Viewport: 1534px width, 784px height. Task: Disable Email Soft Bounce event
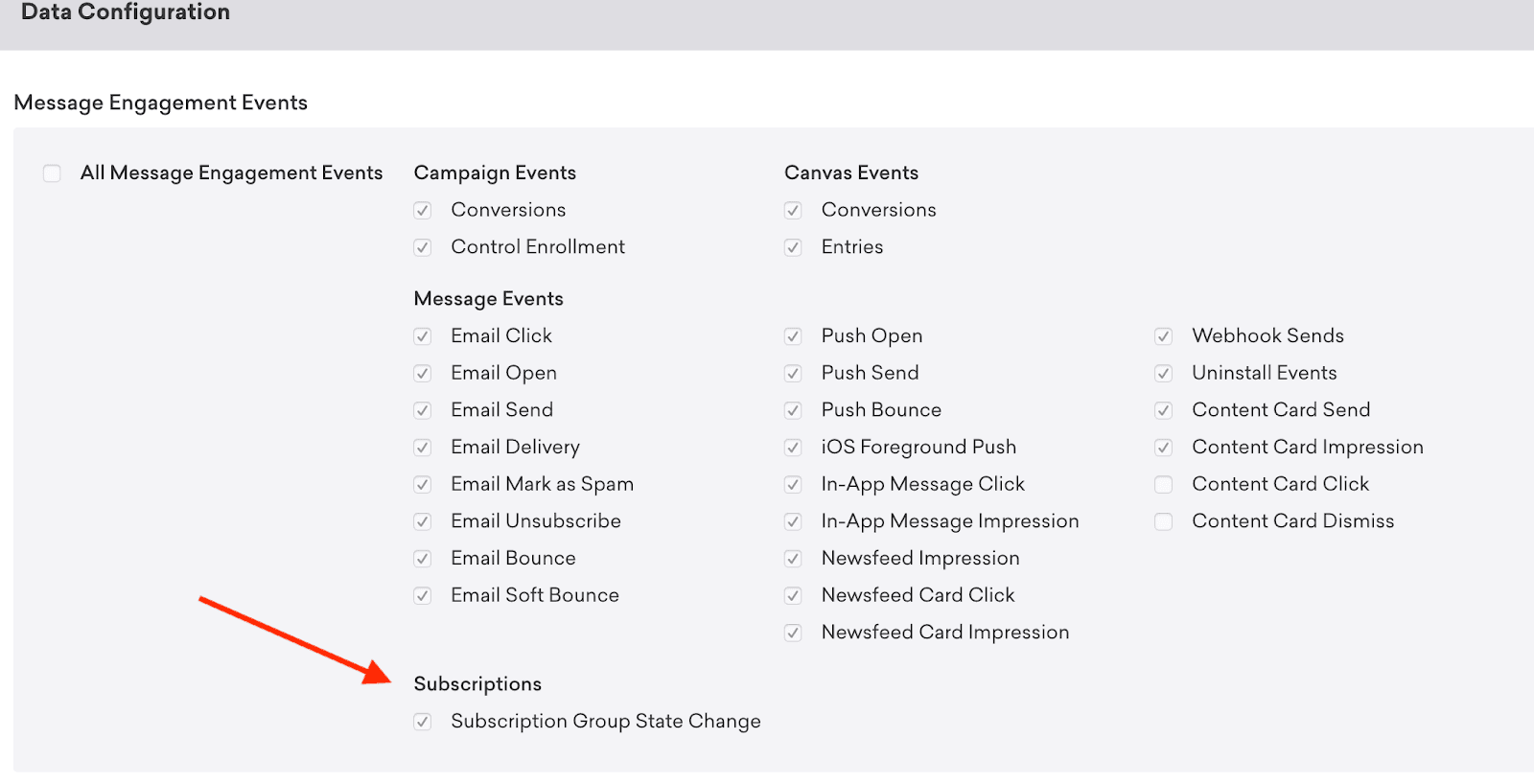tap(422, 595)
